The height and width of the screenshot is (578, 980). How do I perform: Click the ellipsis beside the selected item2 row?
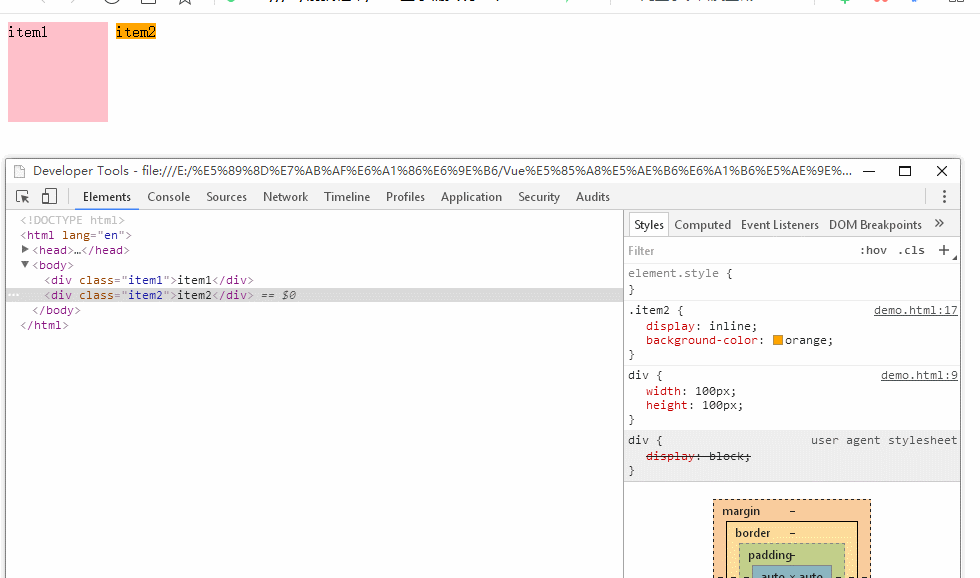(13, 295)
